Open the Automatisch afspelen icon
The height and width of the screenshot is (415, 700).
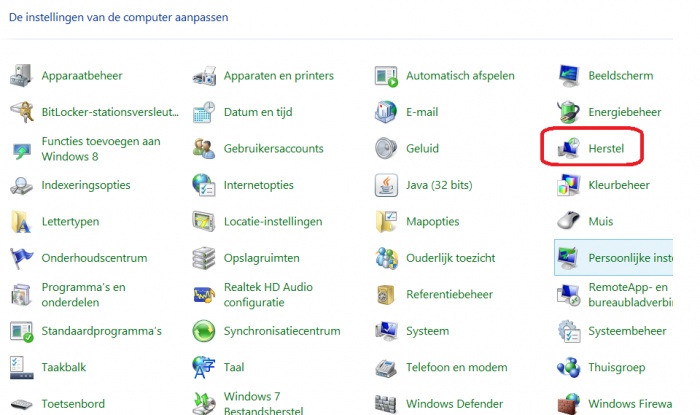tap(386, 76)
